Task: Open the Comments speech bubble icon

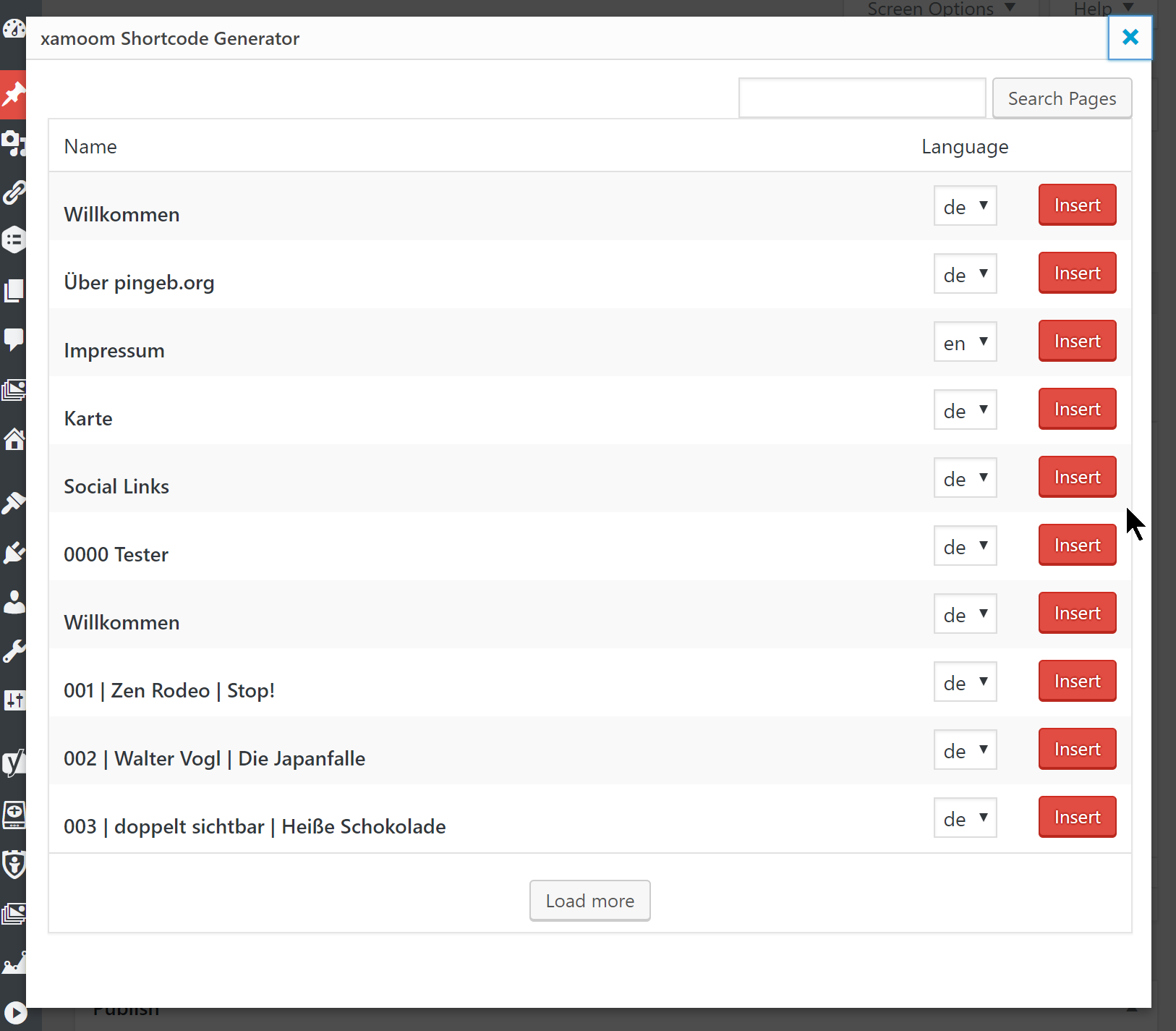Action: [13, 339]
